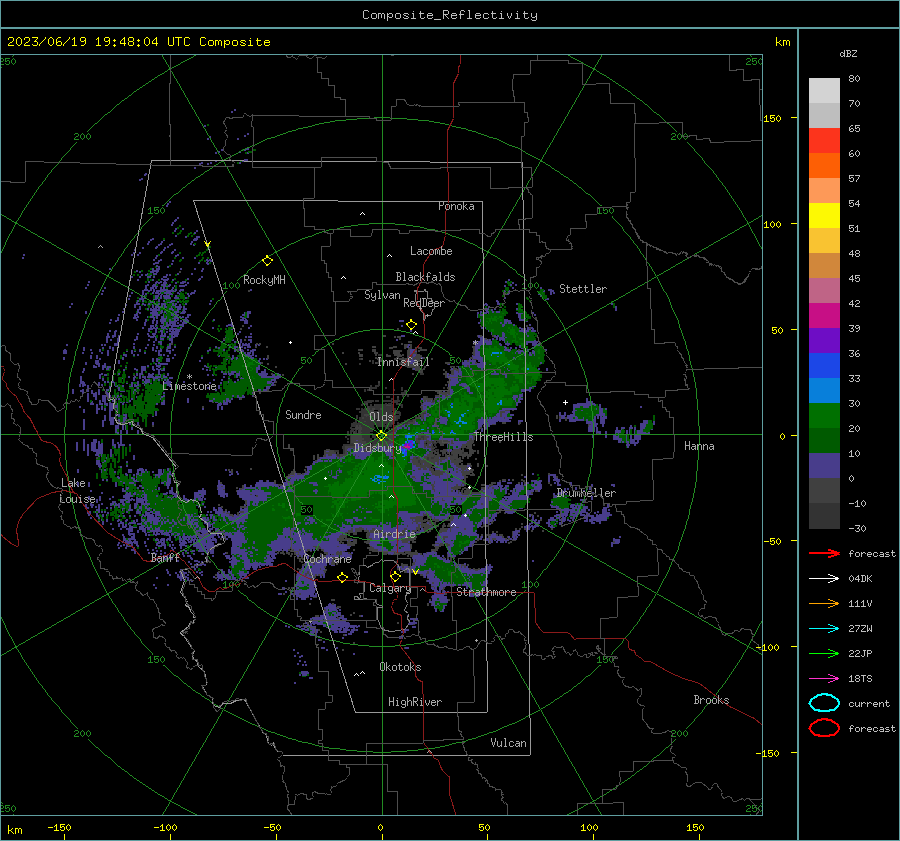Click the Strathmore city label

(x=486, y=592)
